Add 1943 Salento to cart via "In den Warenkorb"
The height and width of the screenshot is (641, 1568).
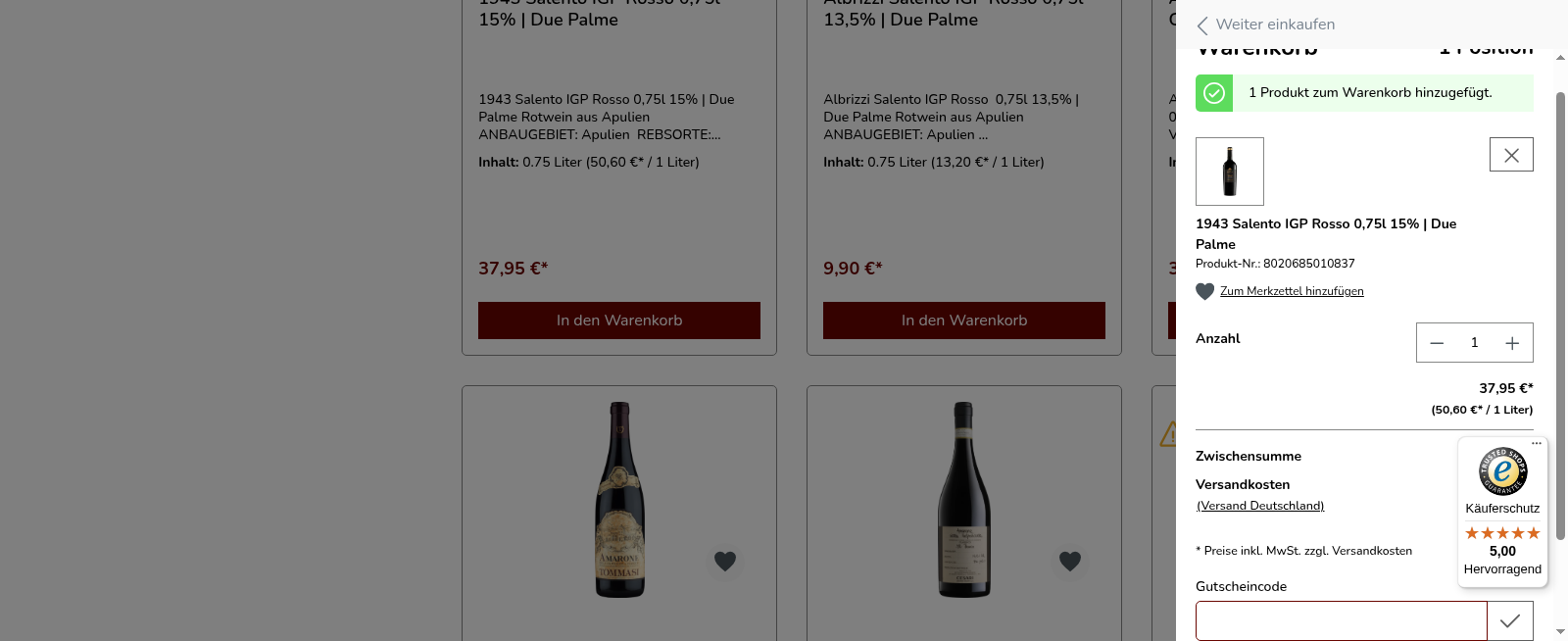pyautogui.click(x=618, y=320)
